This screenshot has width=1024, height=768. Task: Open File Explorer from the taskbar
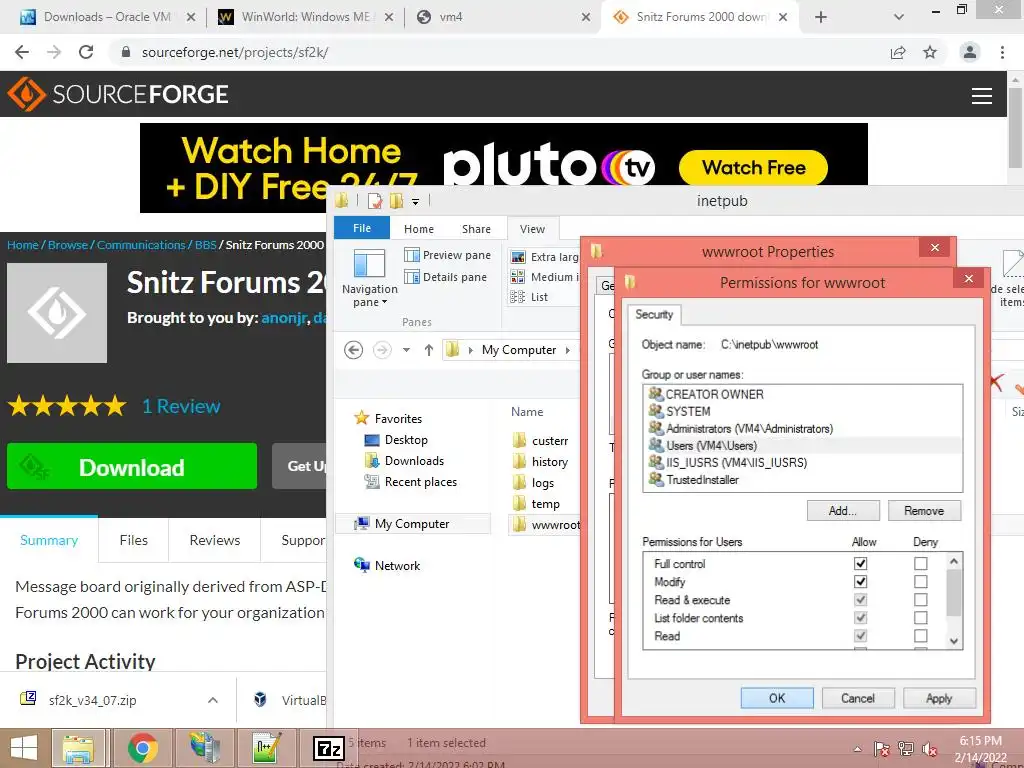pos(78,748)
